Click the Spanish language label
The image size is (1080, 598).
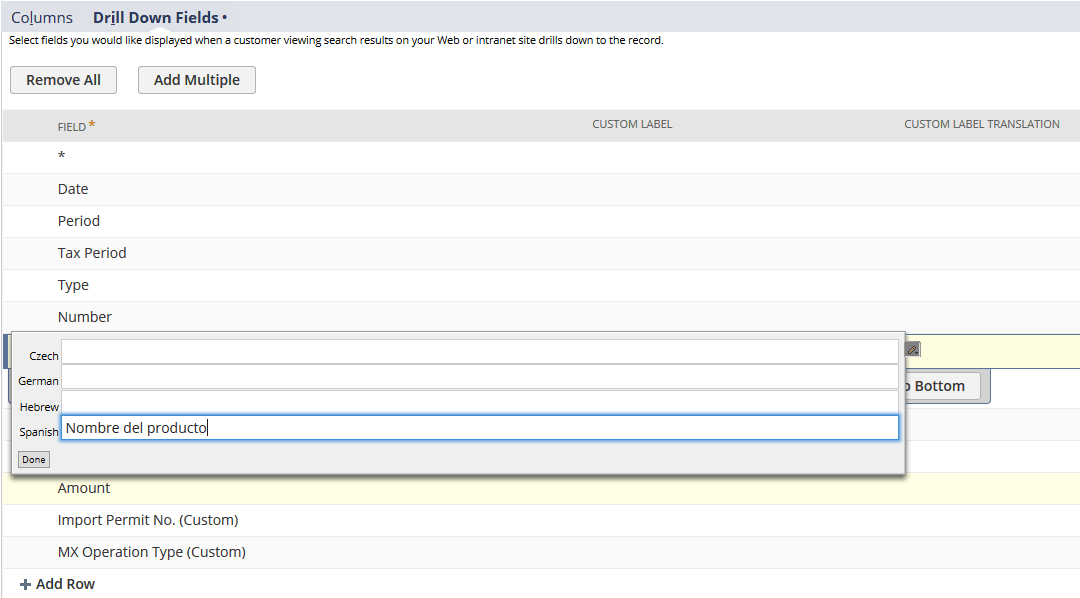39,432
